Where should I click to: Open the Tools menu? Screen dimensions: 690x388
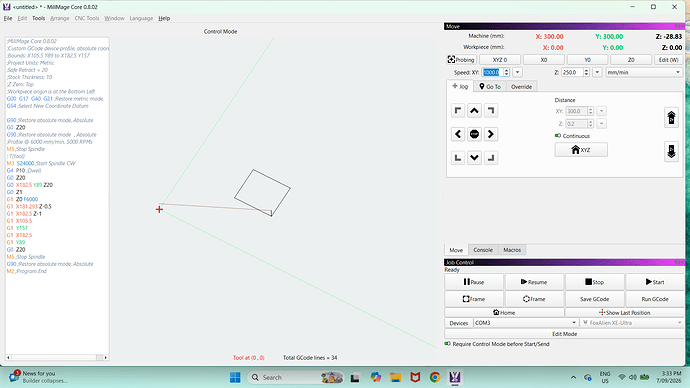(x=38, y=18)
